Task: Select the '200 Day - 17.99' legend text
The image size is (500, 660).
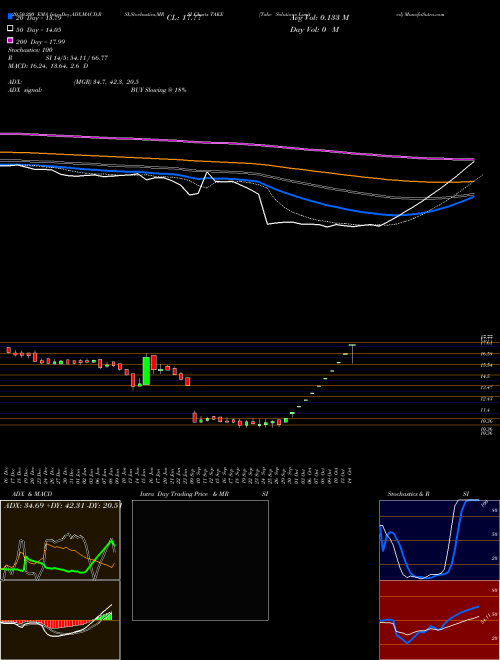Action: (40, 42)
